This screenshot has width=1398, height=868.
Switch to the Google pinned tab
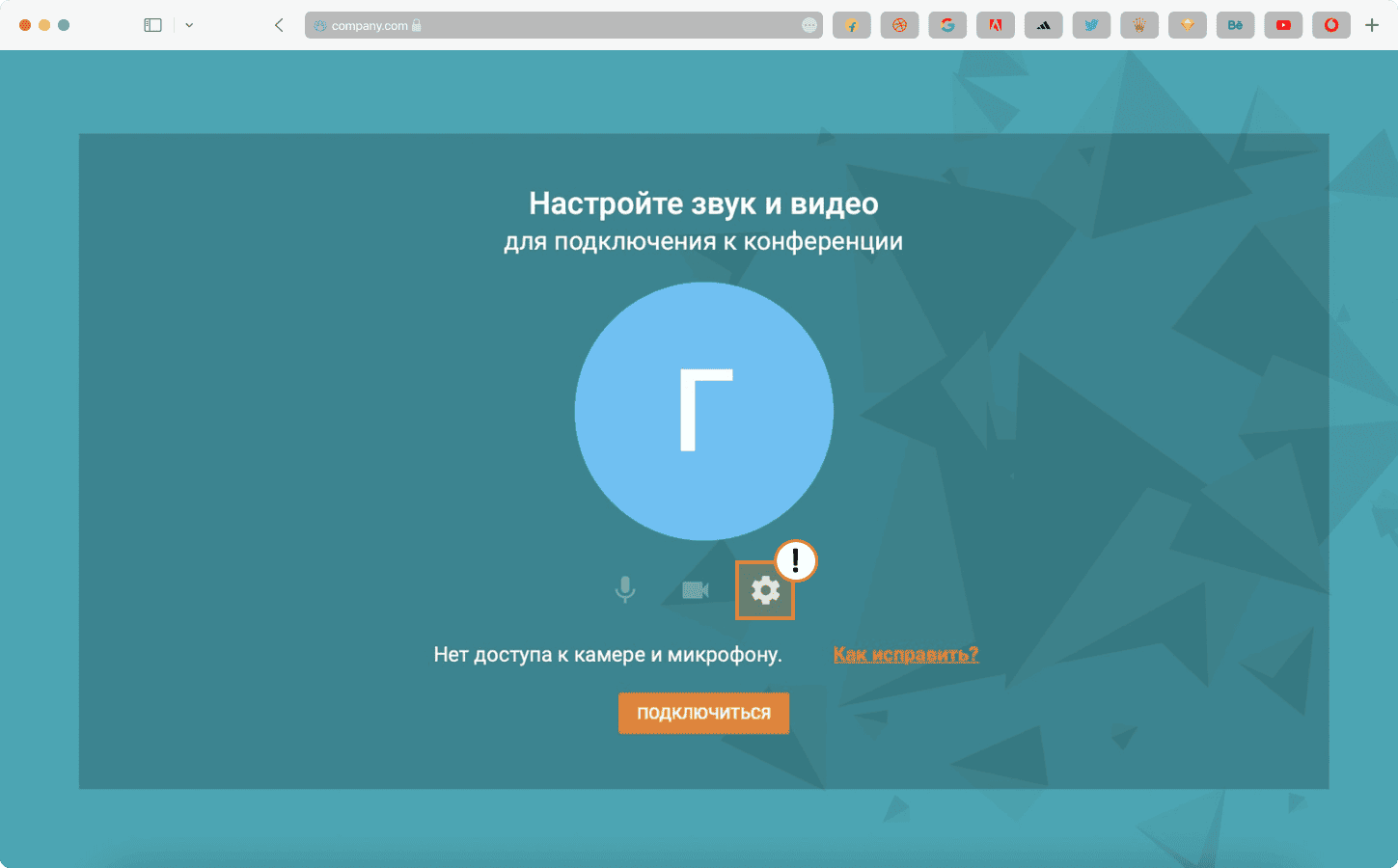tap(947, 25)
